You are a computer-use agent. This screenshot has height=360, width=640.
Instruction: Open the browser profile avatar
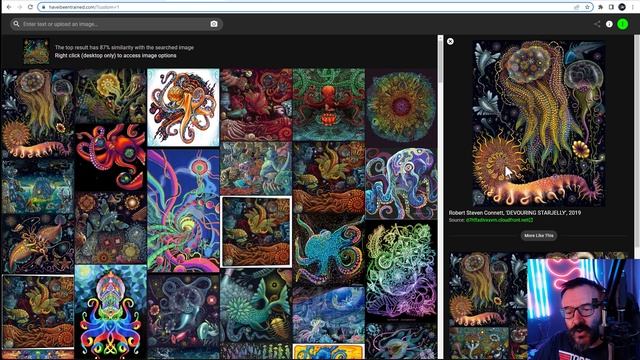[622, 7]
